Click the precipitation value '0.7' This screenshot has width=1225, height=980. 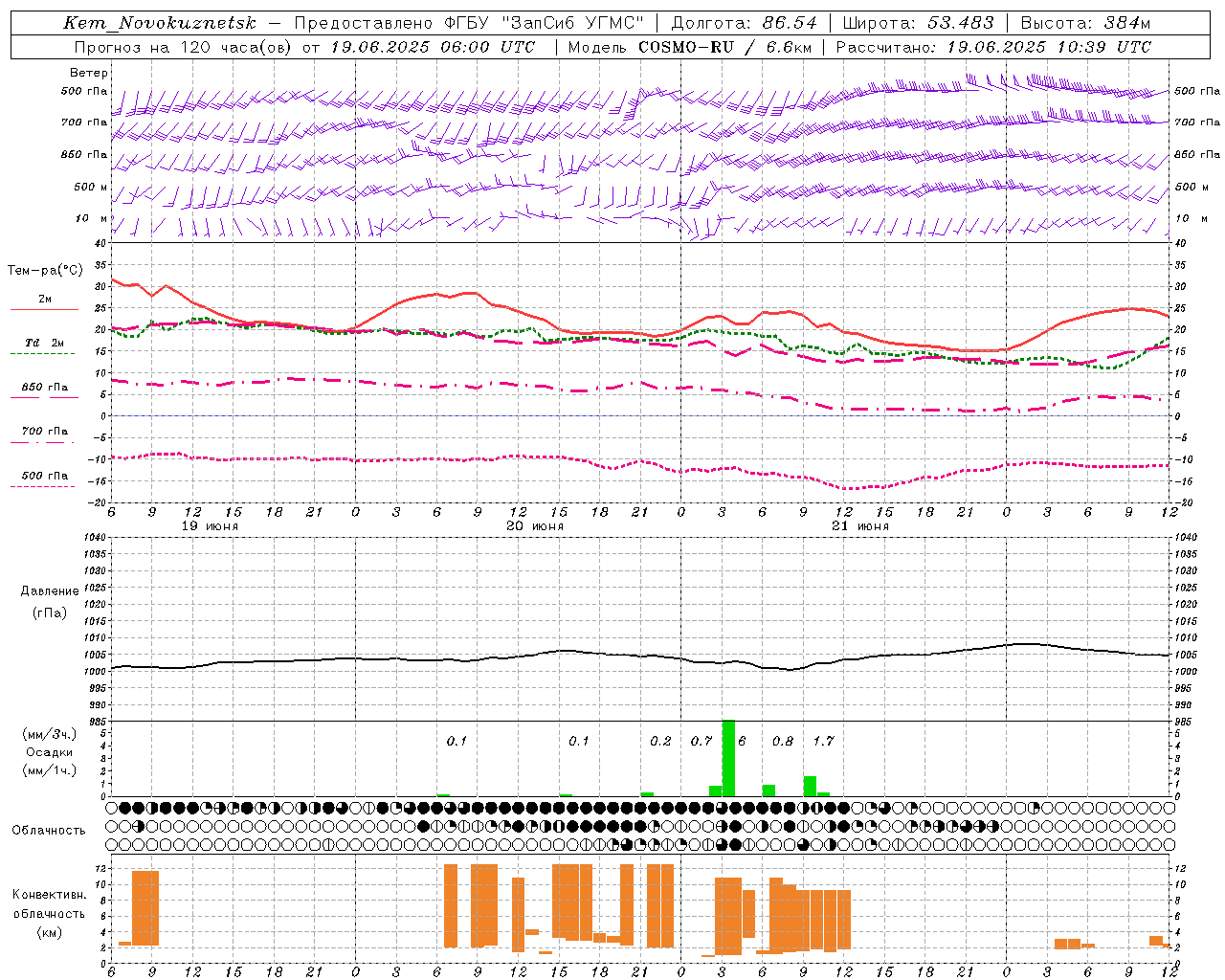[702, 742]
